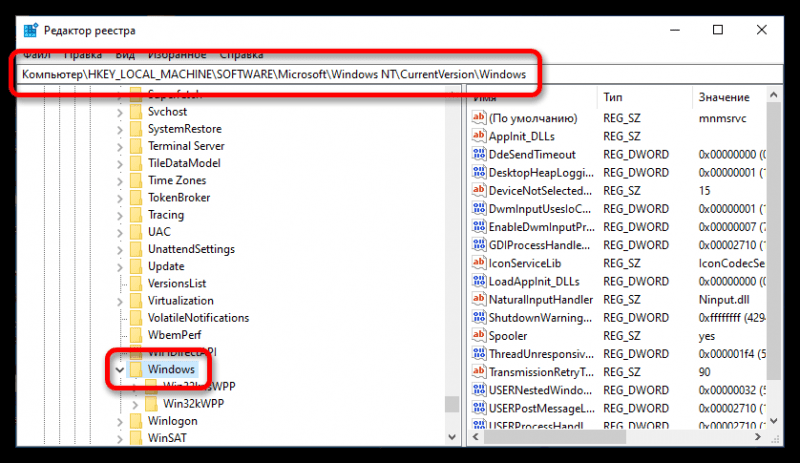Click the string icon of IconServiceLib
The height and width of the screenshot is (463, 800).
[x=479, y=263]
